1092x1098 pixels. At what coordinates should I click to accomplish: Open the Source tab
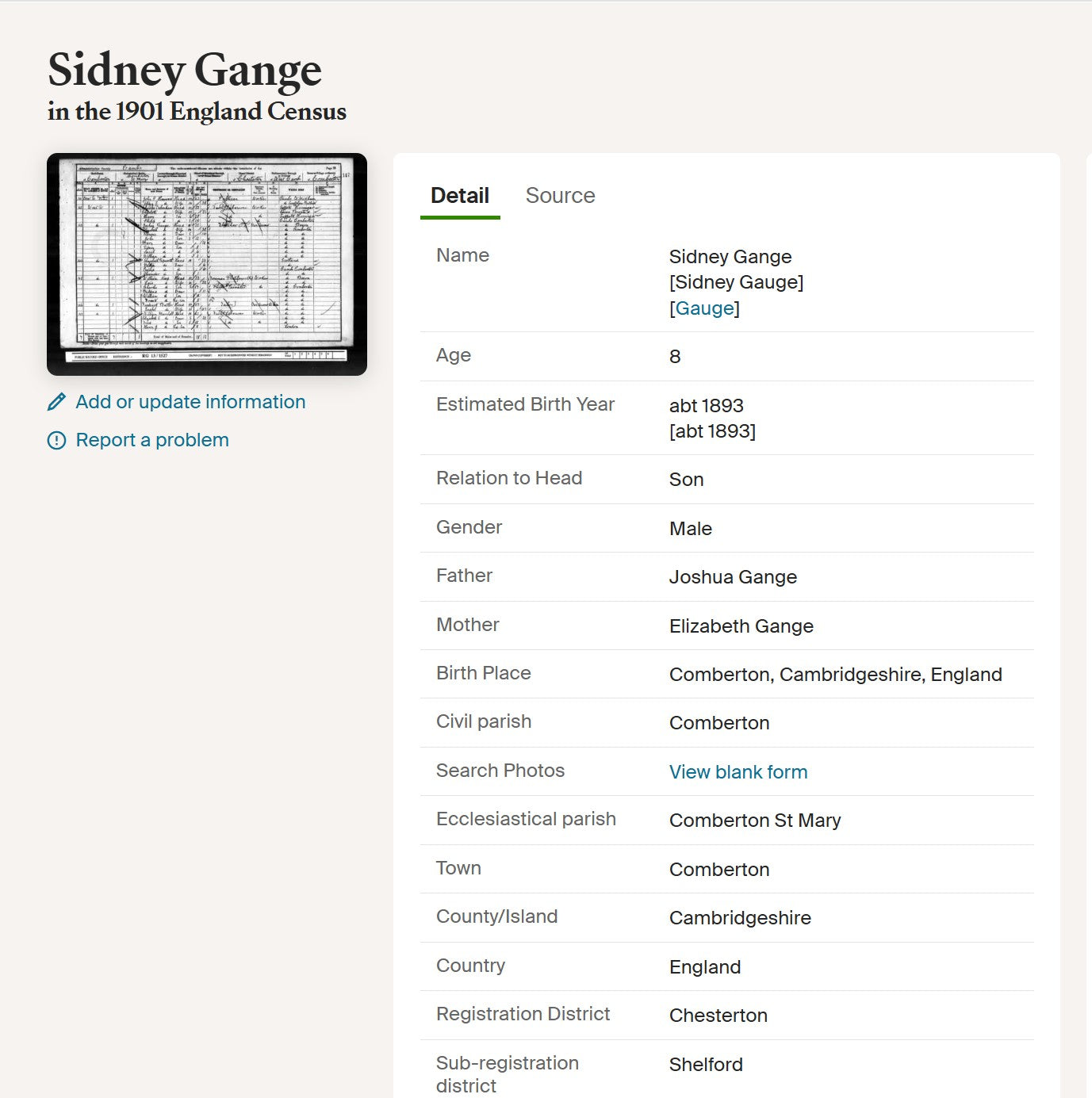(560, 196)
